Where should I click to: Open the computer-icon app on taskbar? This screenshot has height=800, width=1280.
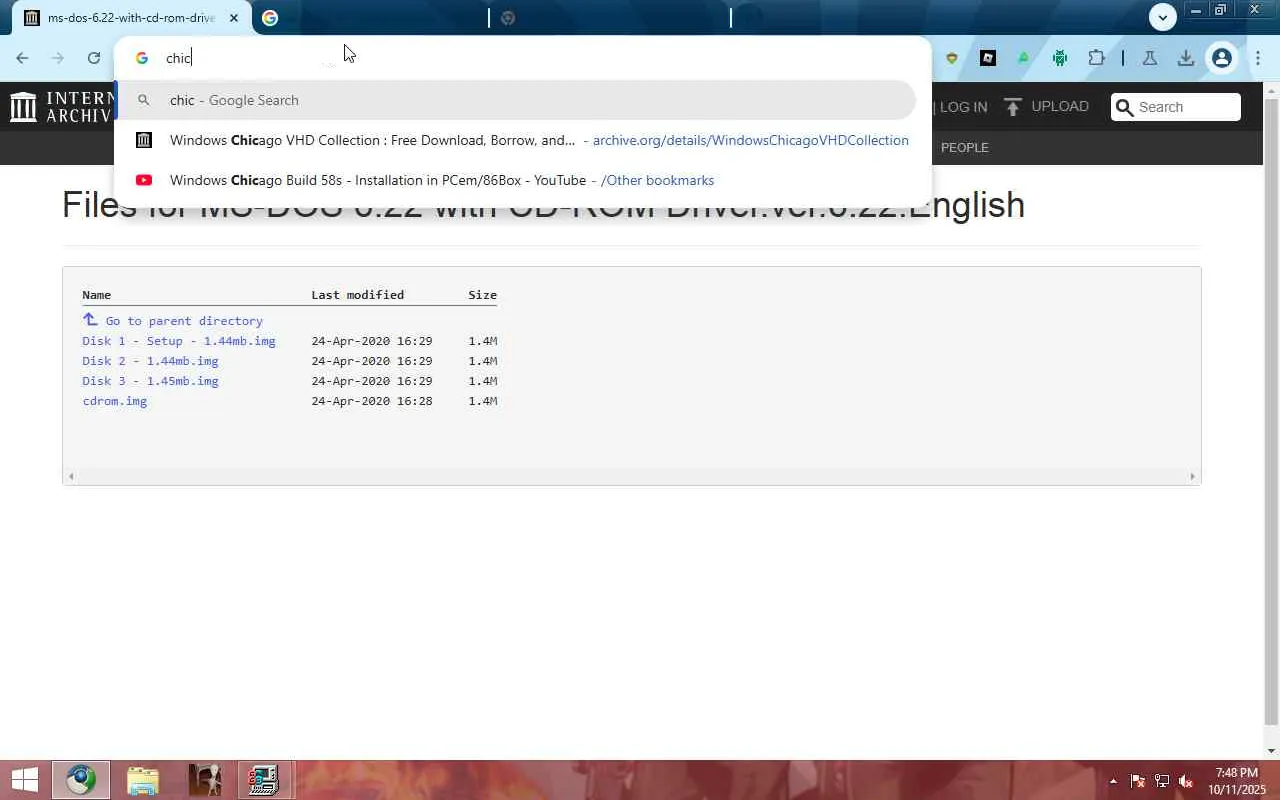tap(264, 780)
